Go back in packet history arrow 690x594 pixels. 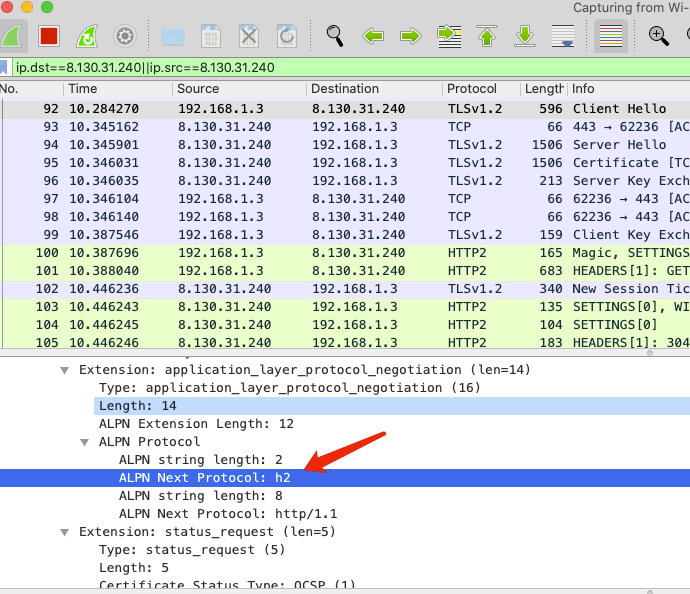[373, 36]
